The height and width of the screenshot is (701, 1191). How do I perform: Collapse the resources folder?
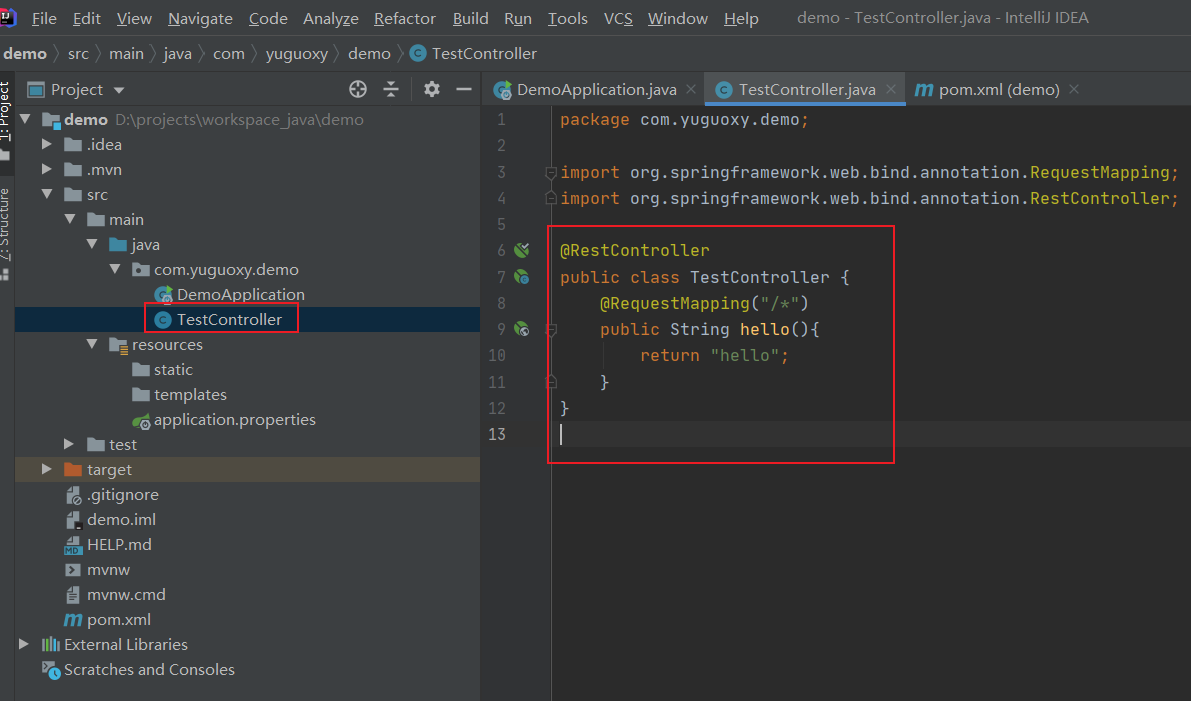(93, 345)
